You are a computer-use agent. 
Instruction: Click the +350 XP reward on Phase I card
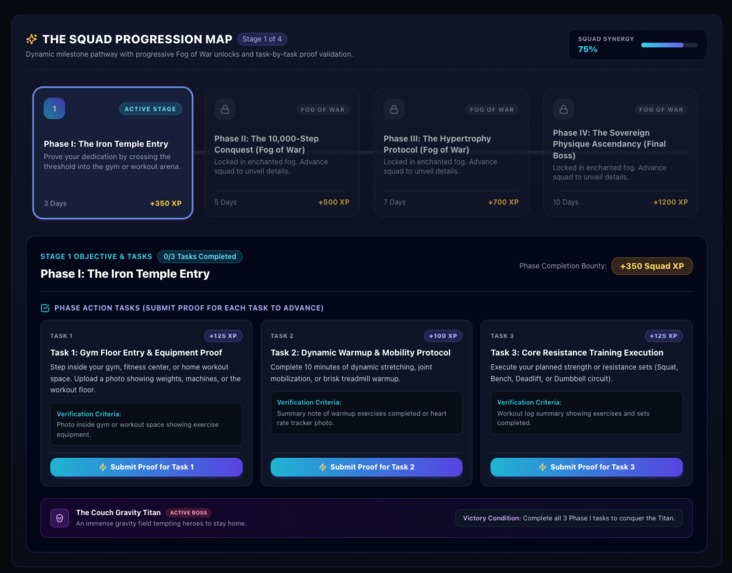[x=166, y=204]
